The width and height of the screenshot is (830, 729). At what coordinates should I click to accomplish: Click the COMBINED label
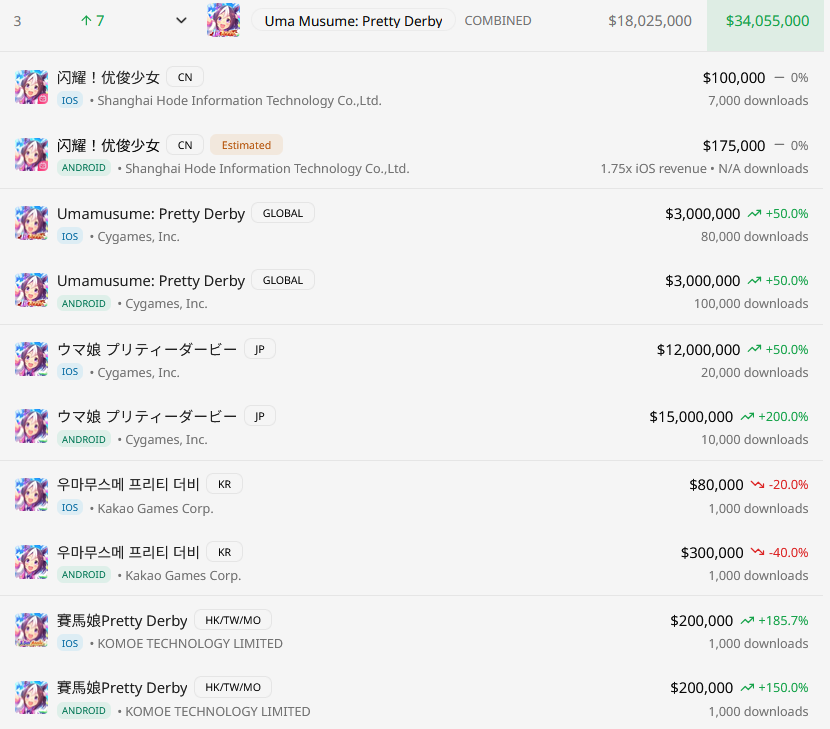point(498,21)
